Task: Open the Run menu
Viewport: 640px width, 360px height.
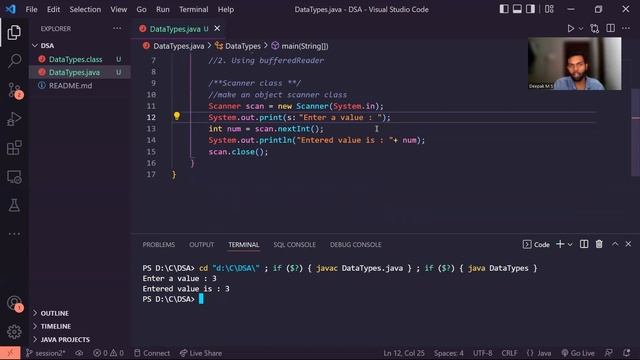Action: click(x=163, y=9)
